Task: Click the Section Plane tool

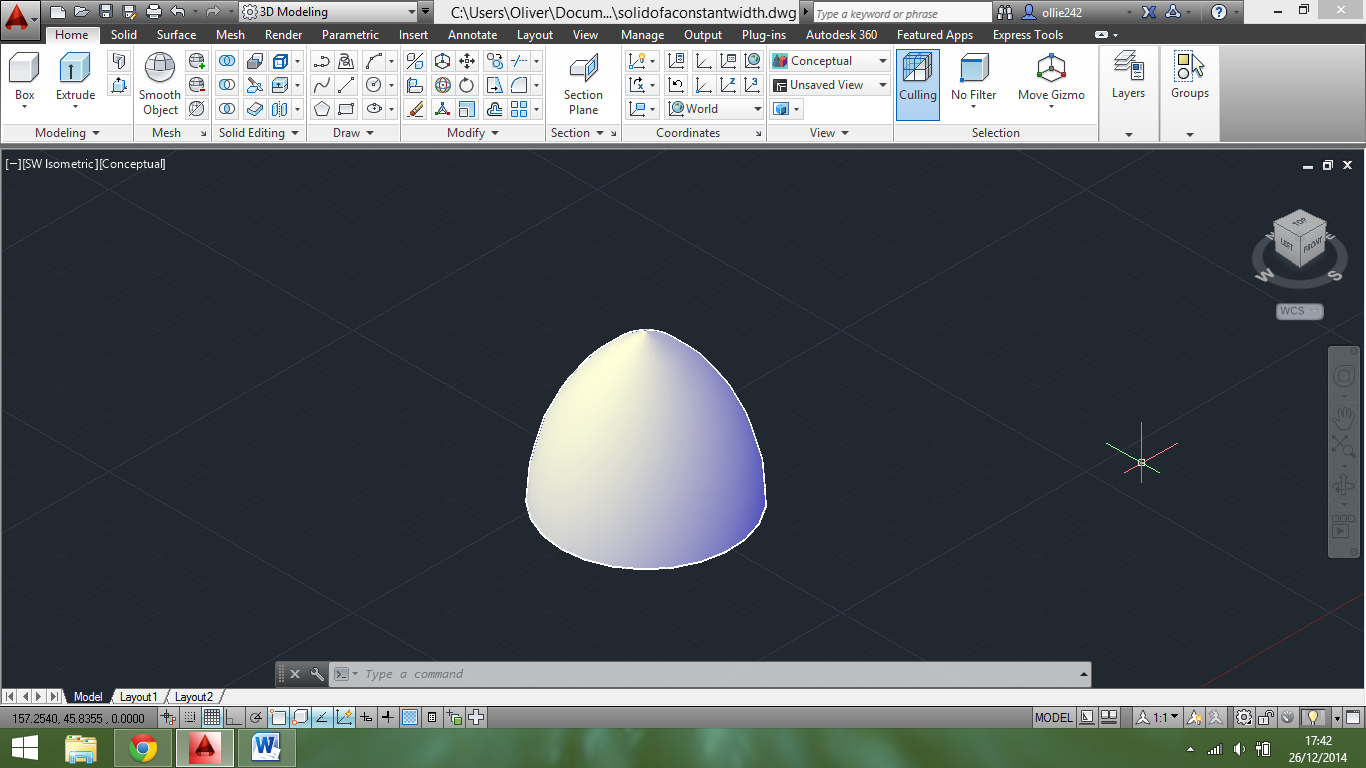Action: 583,85
